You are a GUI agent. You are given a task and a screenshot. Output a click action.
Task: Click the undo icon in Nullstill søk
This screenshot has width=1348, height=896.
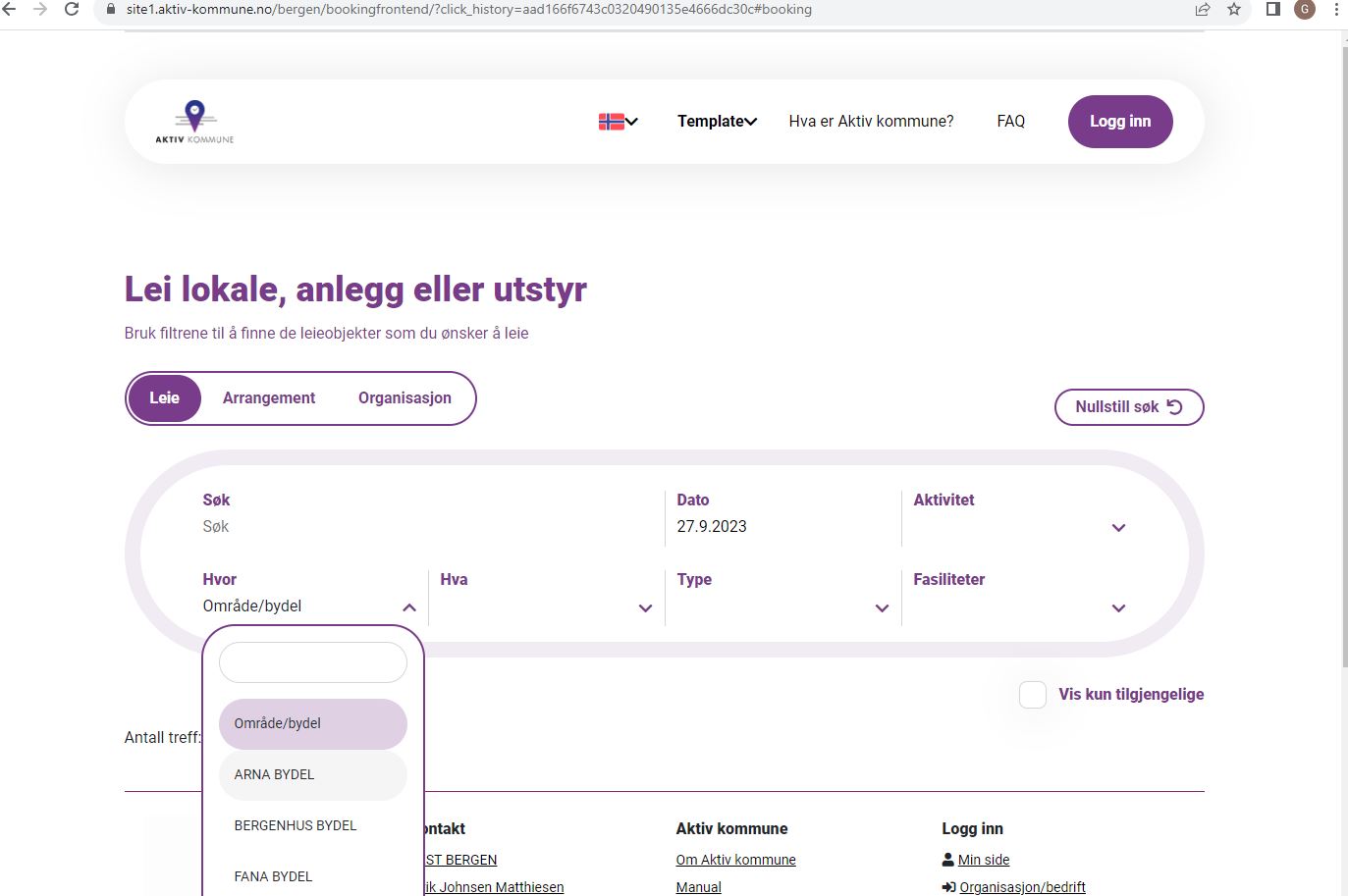point(1174,405)
